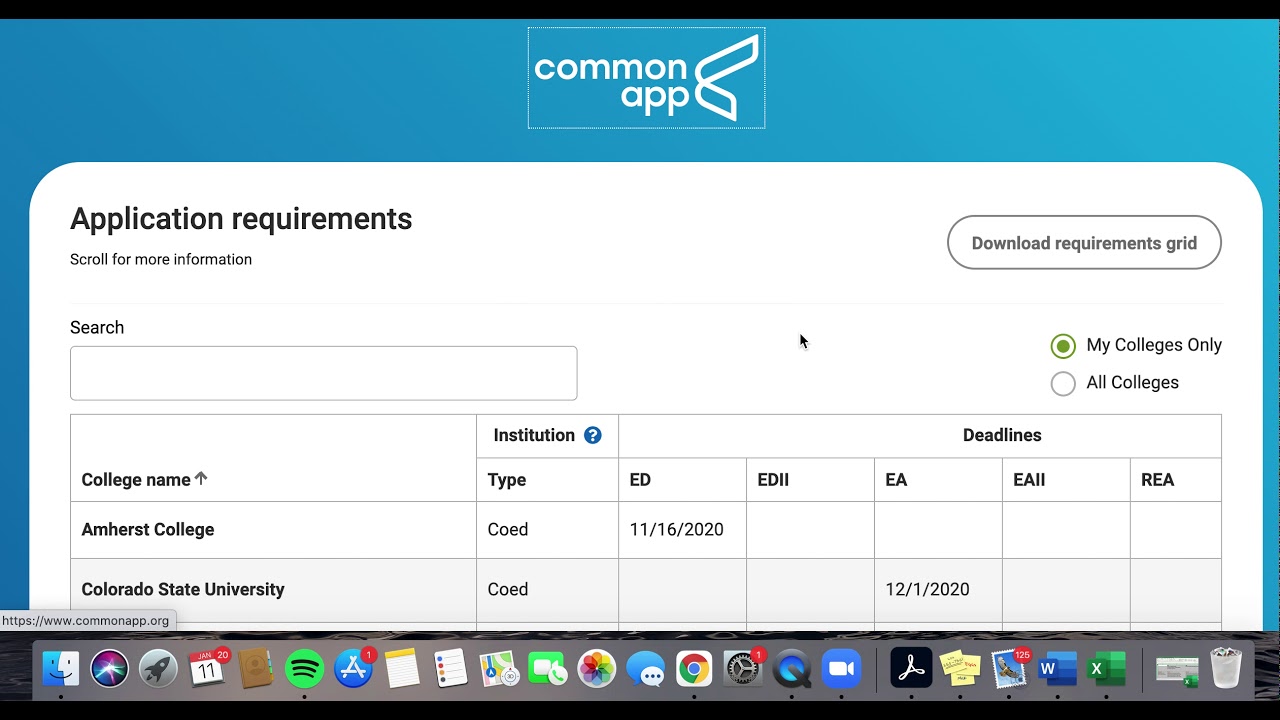Open System Preferences gear icon

[x=743, y=668]
